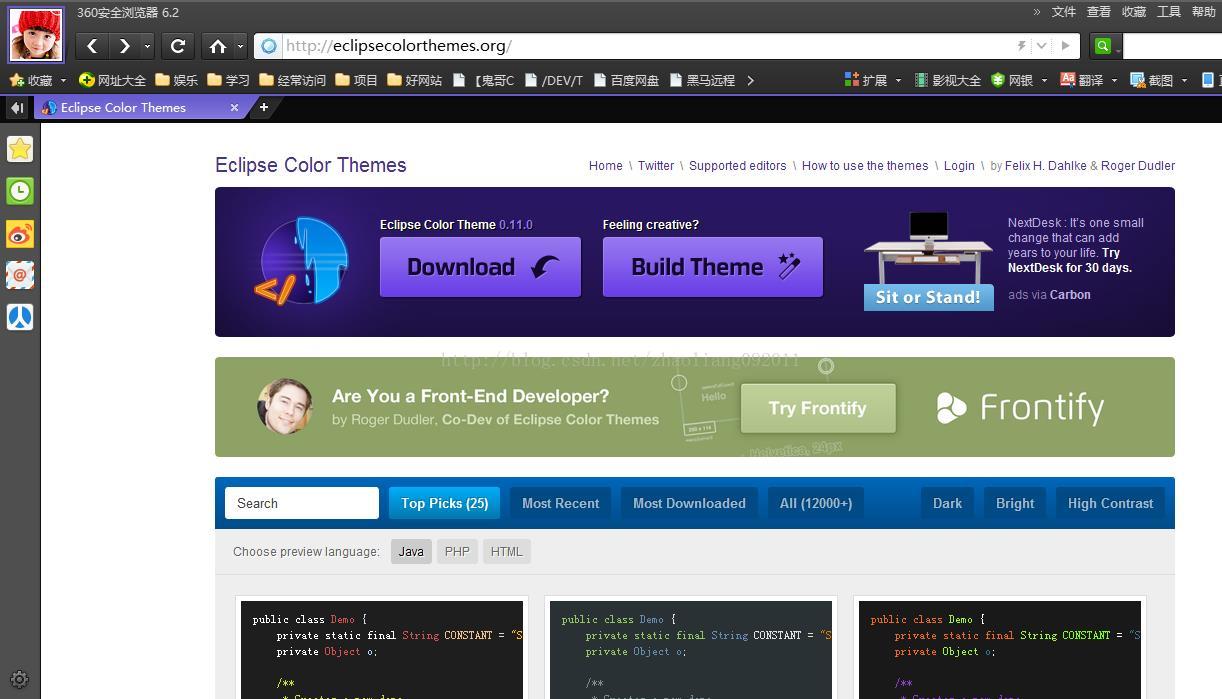Click the Try Frontify button
The width and height of the screenshot is (1222, 699).
tap(818, 408)
